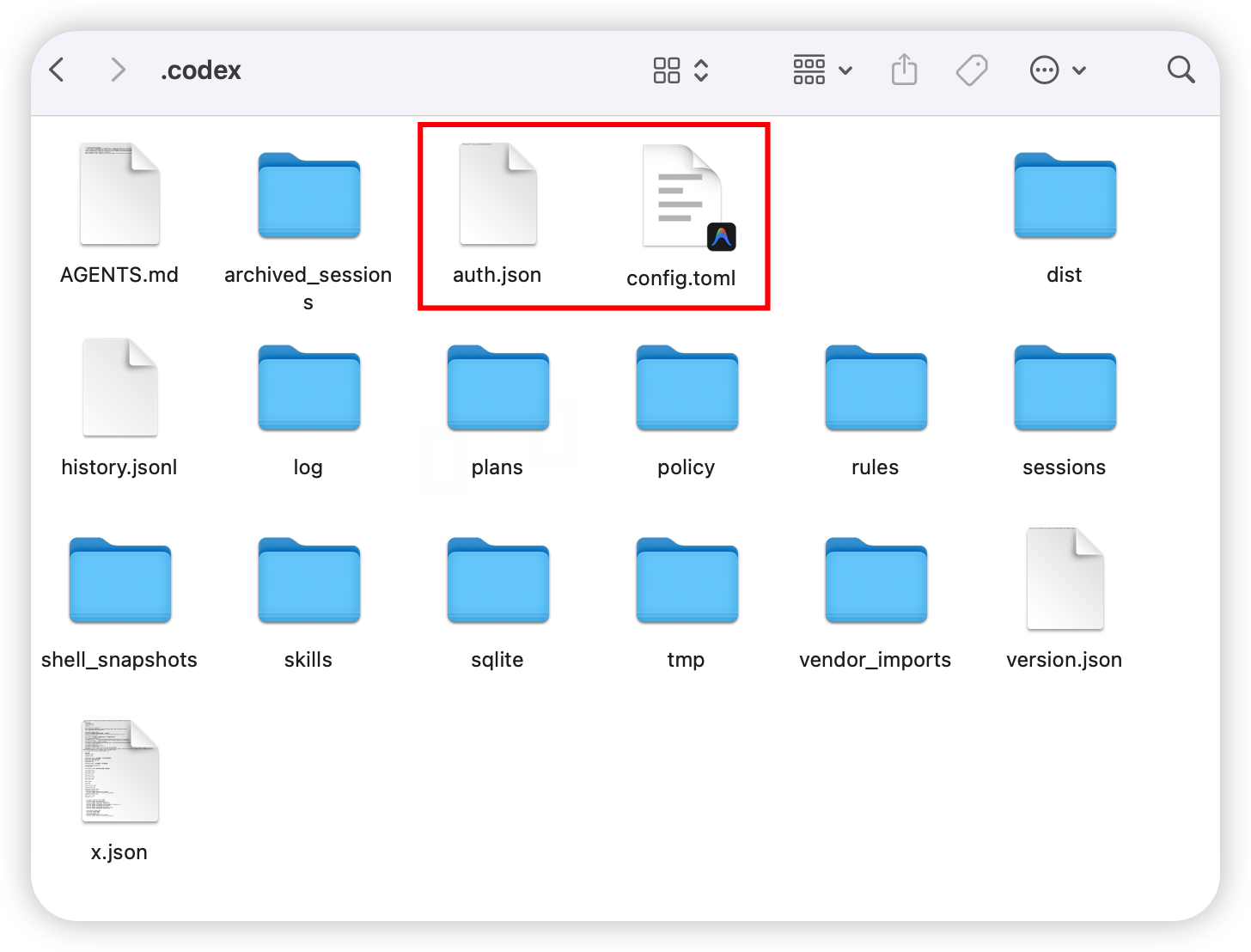Screen dimensions: 1251x952
Task: Go back using the left chevron button
Action: pos(58,70)
